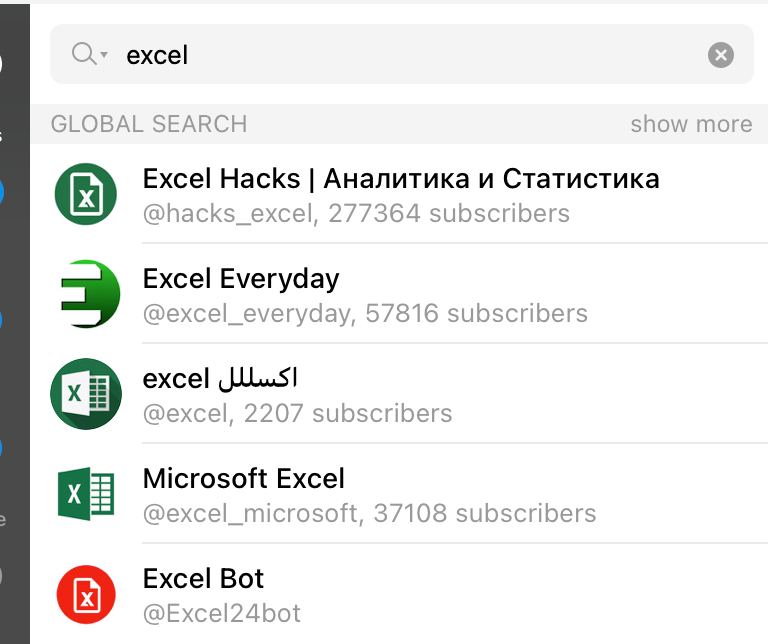
Task: Clear the search text with X button
Action: [x=721, y=55]
